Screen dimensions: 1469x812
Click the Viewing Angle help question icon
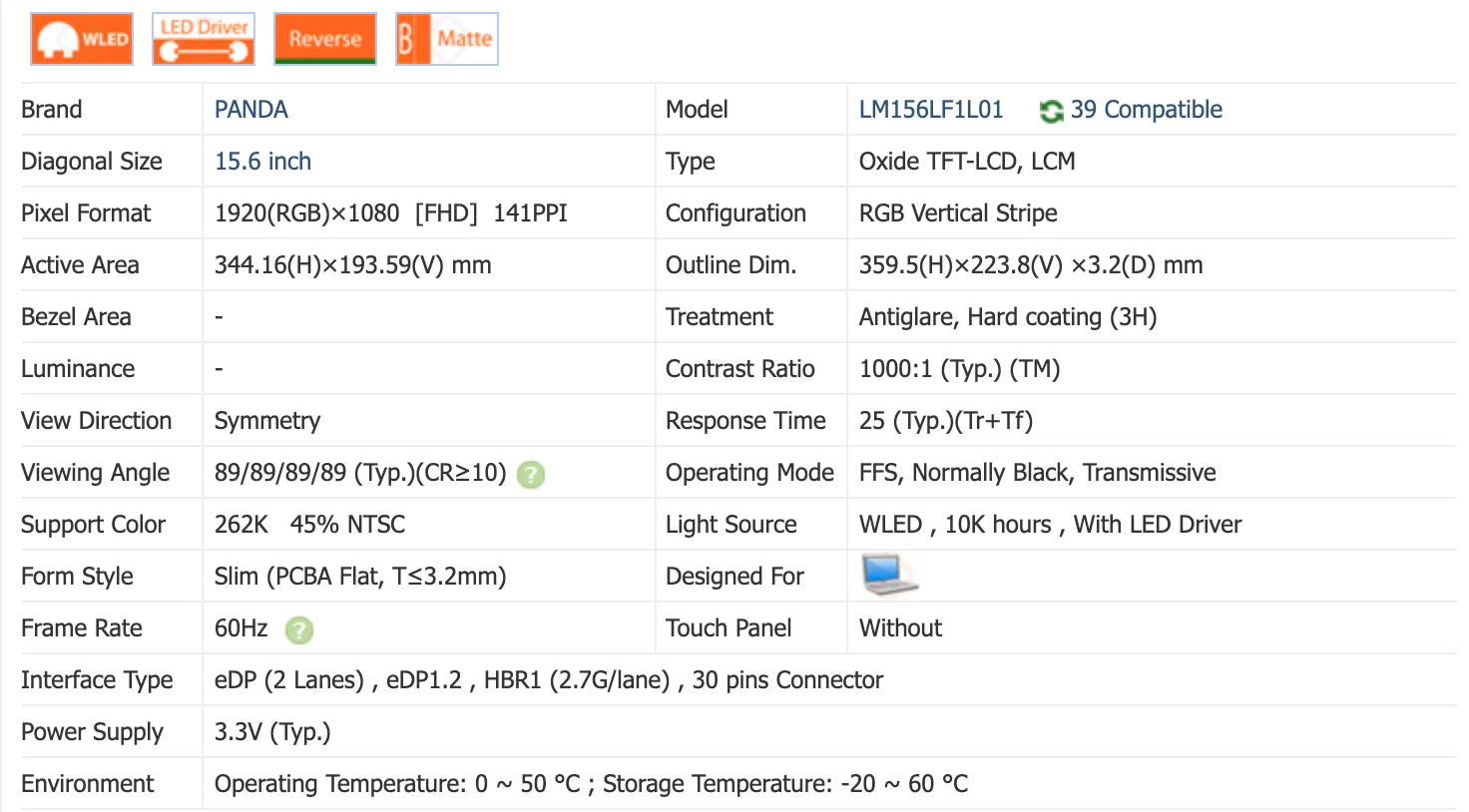coord(531,475)
